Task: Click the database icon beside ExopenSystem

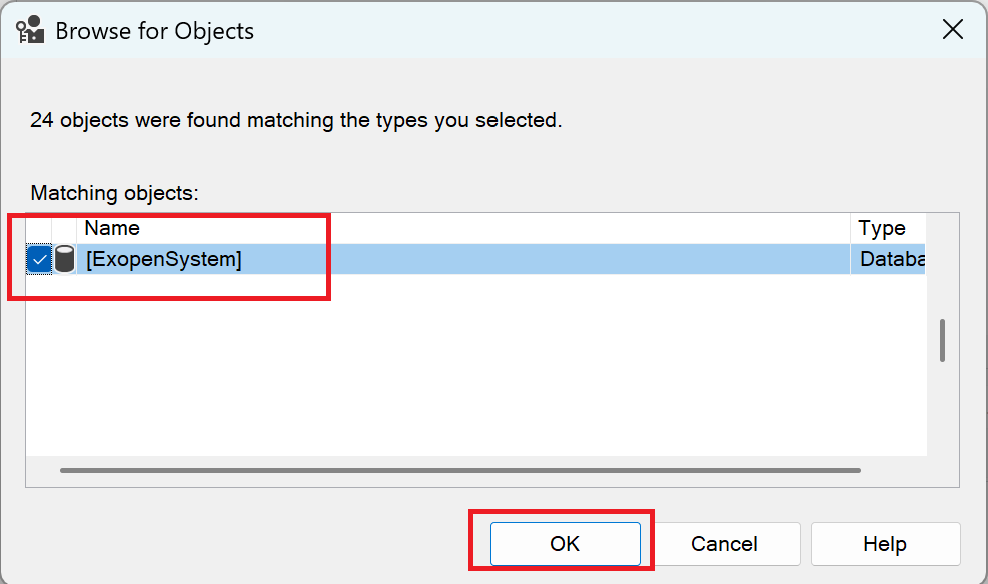Action: pyautogui.click(x=64, y=260)
